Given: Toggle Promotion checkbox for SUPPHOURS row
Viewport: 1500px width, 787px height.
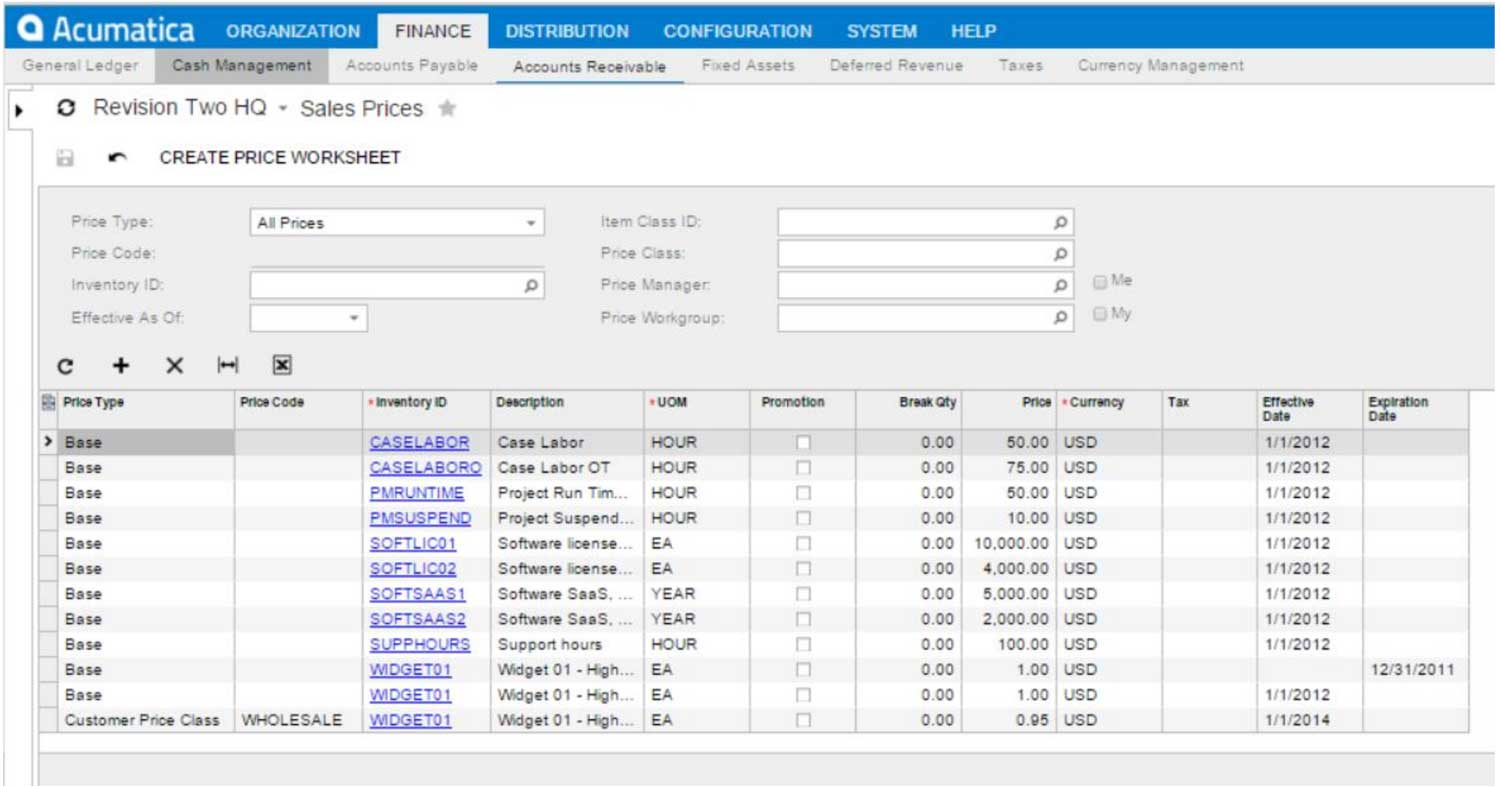Looking at the screenshot, I should pyautogui.click(x=803, y=645).
